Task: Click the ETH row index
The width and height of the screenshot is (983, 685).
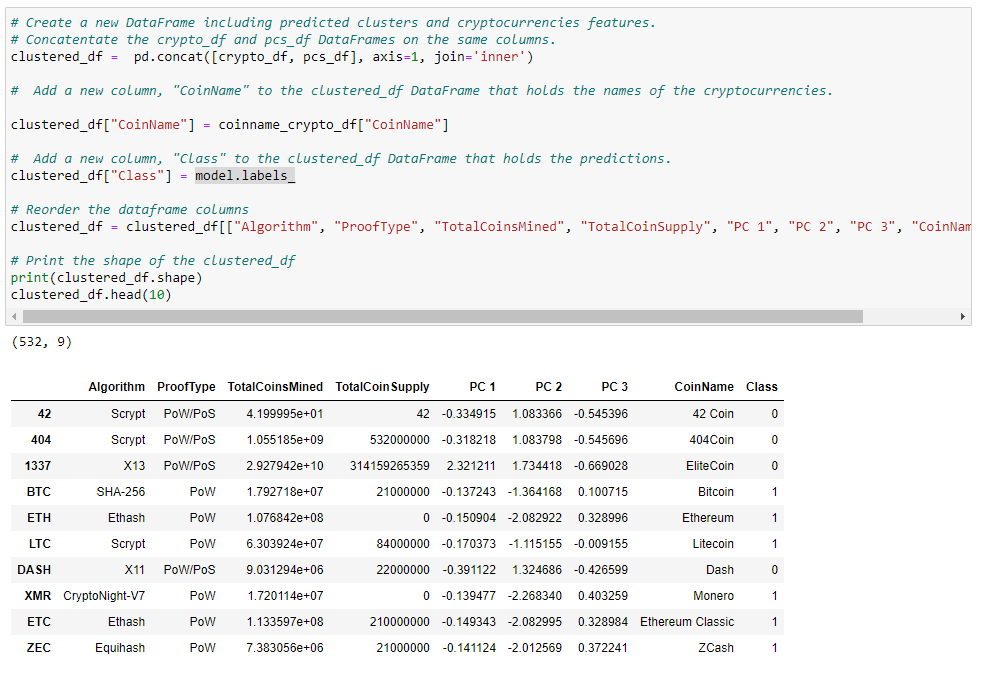Action: (x=39, y=518)
